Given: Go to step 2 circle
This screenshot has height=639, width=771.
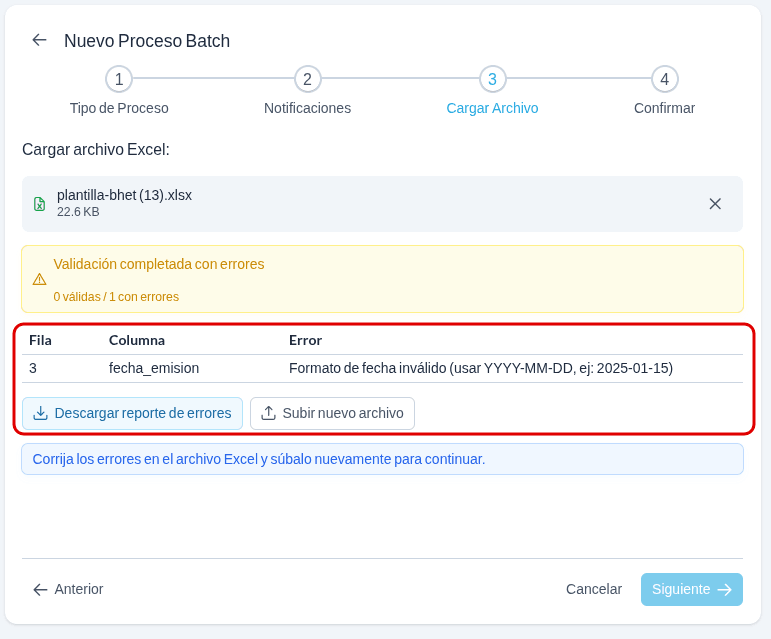Looking at the screenshot, I should (307, 79).
